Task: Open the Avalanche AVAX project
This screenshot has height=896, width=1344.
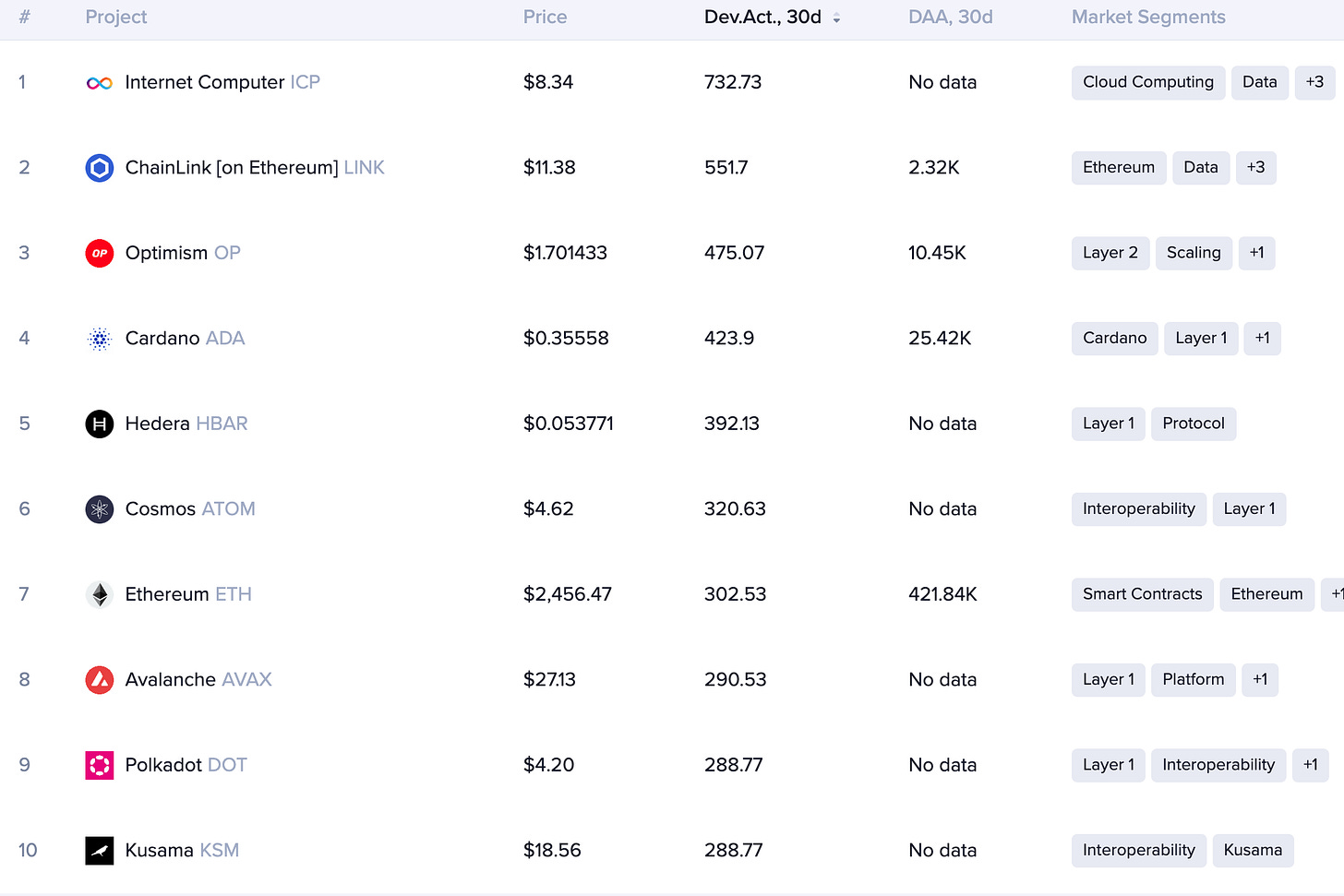Action: pos(198,680)
